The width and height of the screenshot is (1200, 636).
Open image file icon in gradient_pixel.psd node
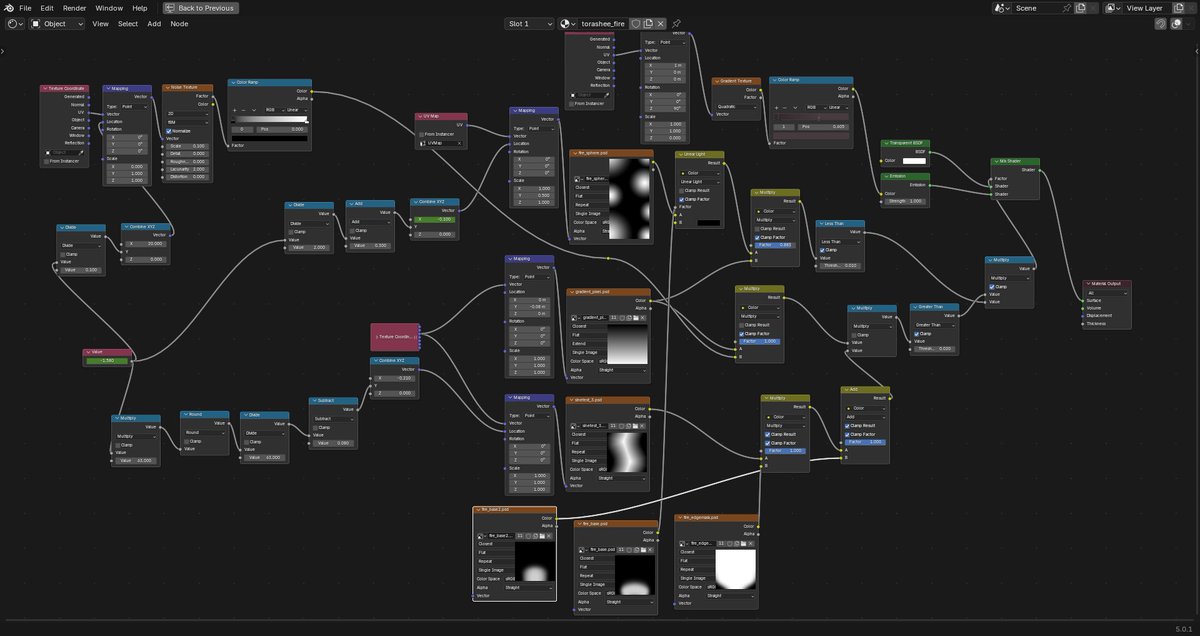[x=636, y=318]
